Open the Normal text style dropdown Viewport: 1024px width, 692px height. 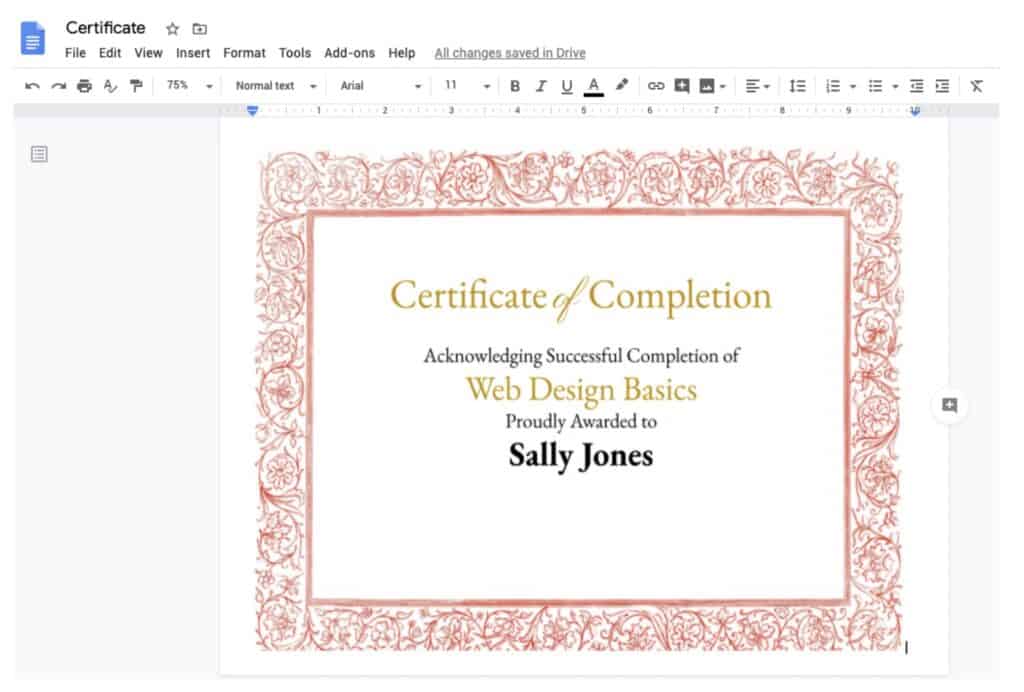(276, 86)
